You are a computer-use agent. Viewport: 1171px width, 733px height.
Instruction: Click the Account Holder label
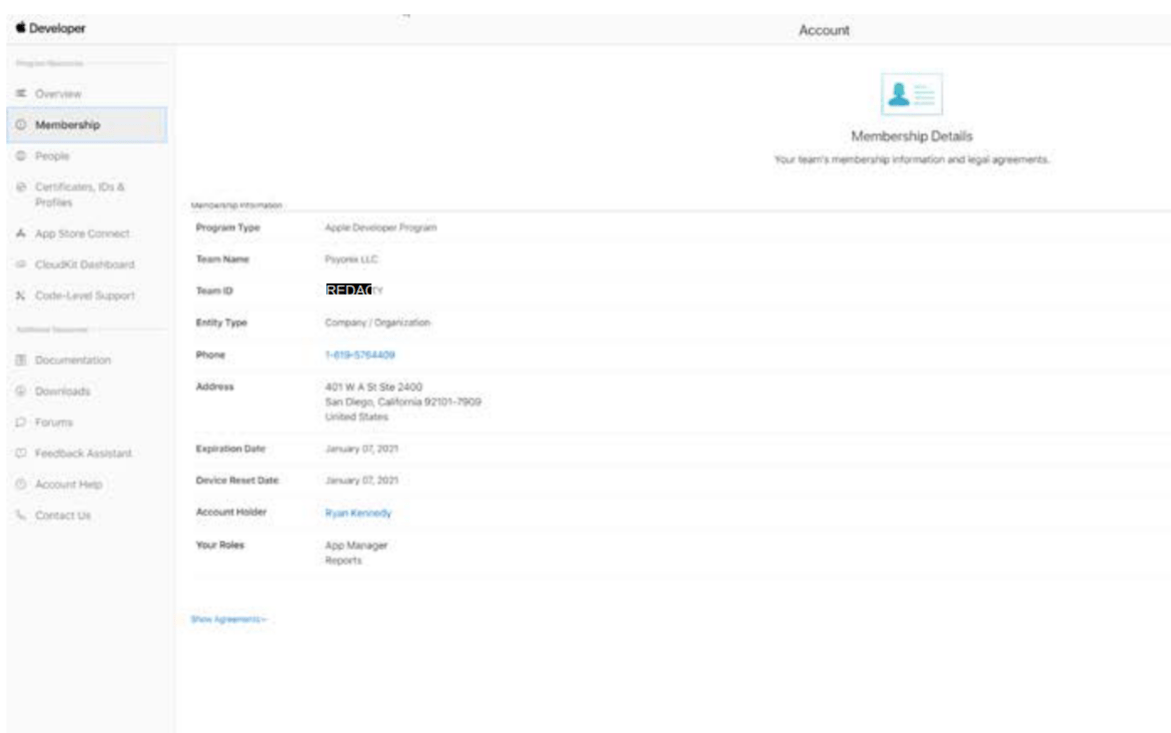click(x=232, y=512)
